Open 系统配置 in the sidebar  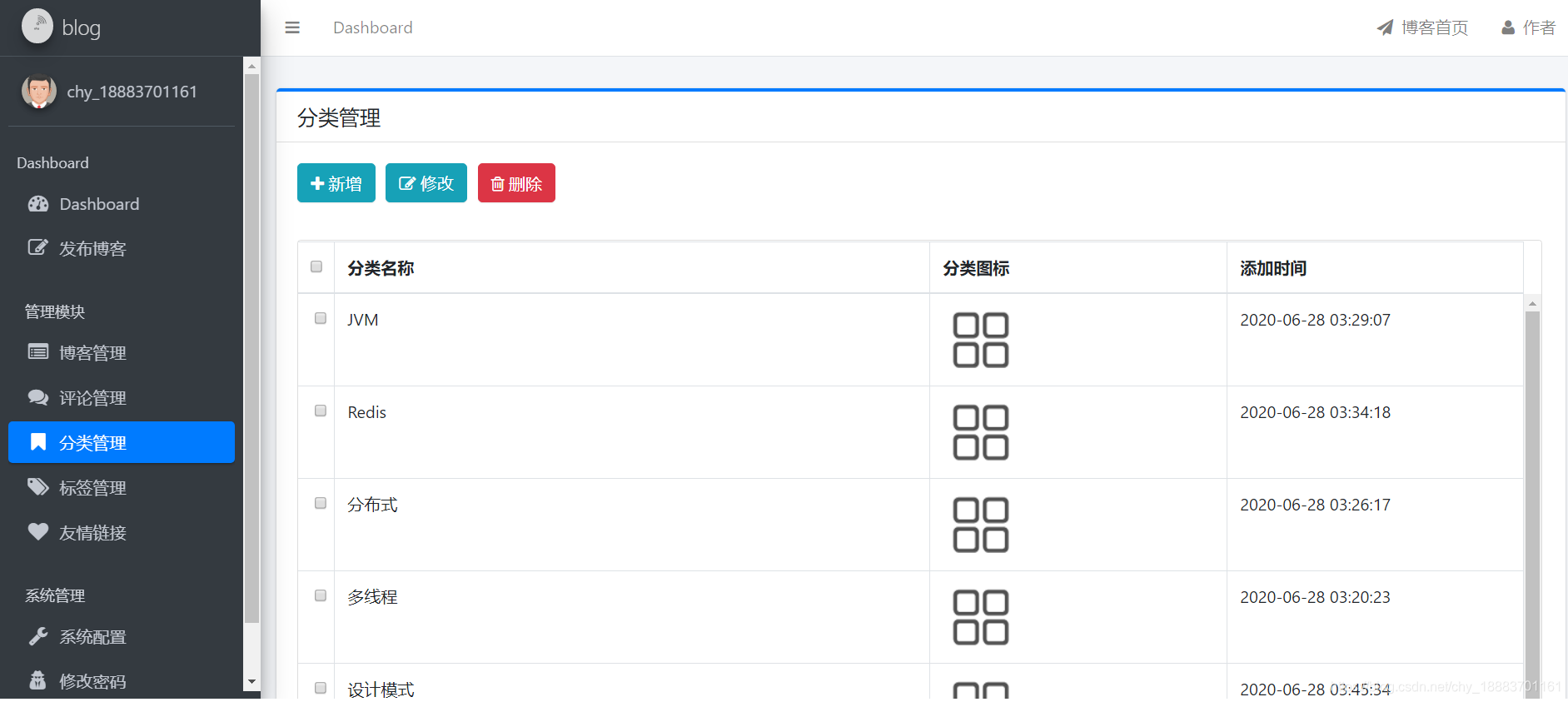click(x=122, y=637)
